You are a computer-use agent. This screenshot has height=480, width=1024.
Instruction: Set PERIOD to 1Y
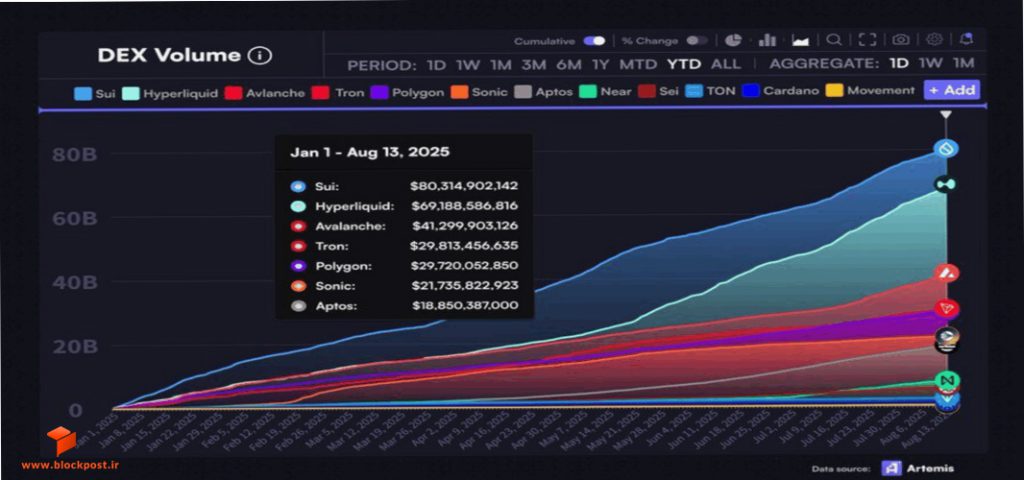tap(601, 65)
